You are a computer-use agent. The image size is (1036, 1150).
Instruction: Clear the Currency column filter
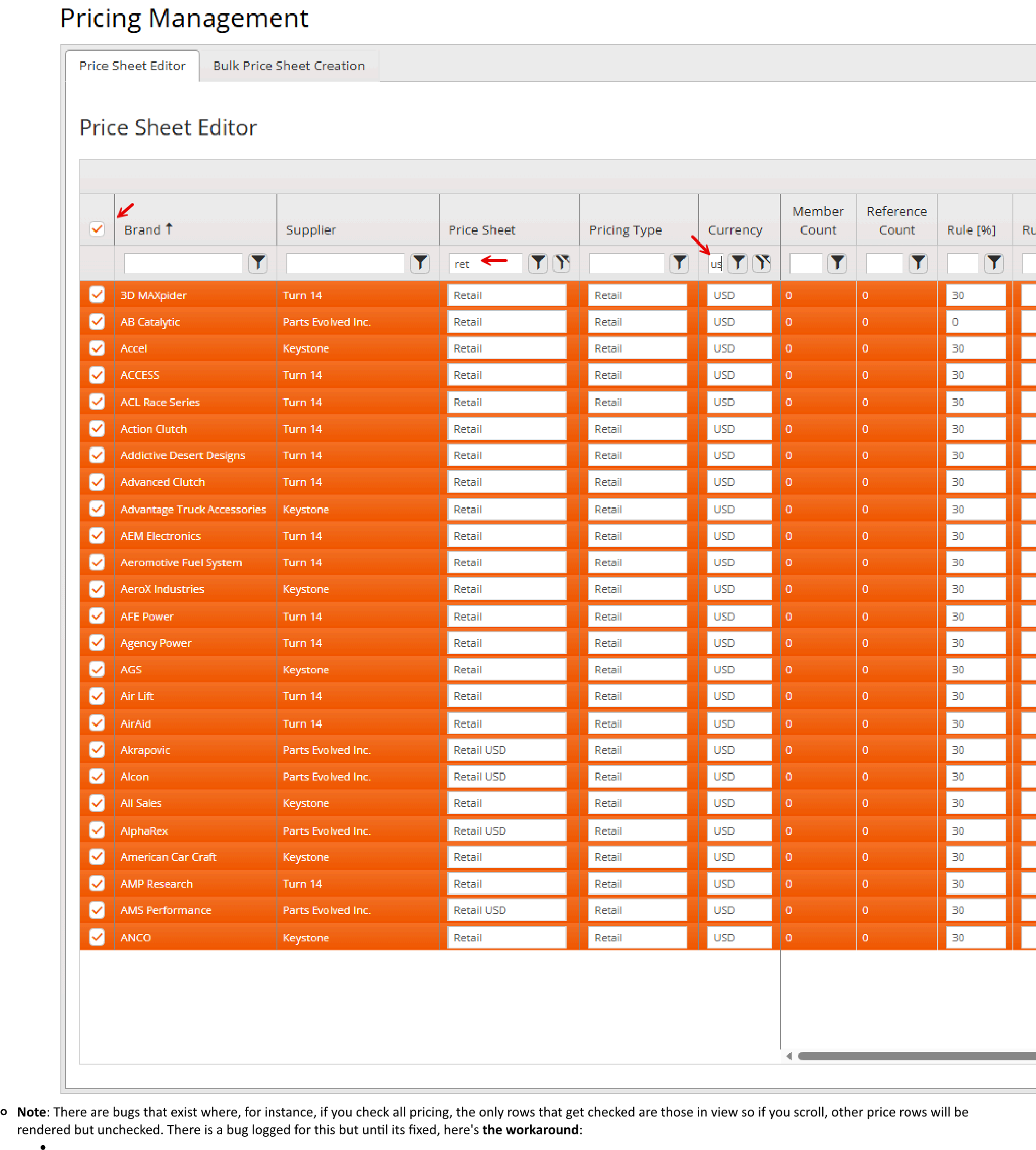click(761, 263)
